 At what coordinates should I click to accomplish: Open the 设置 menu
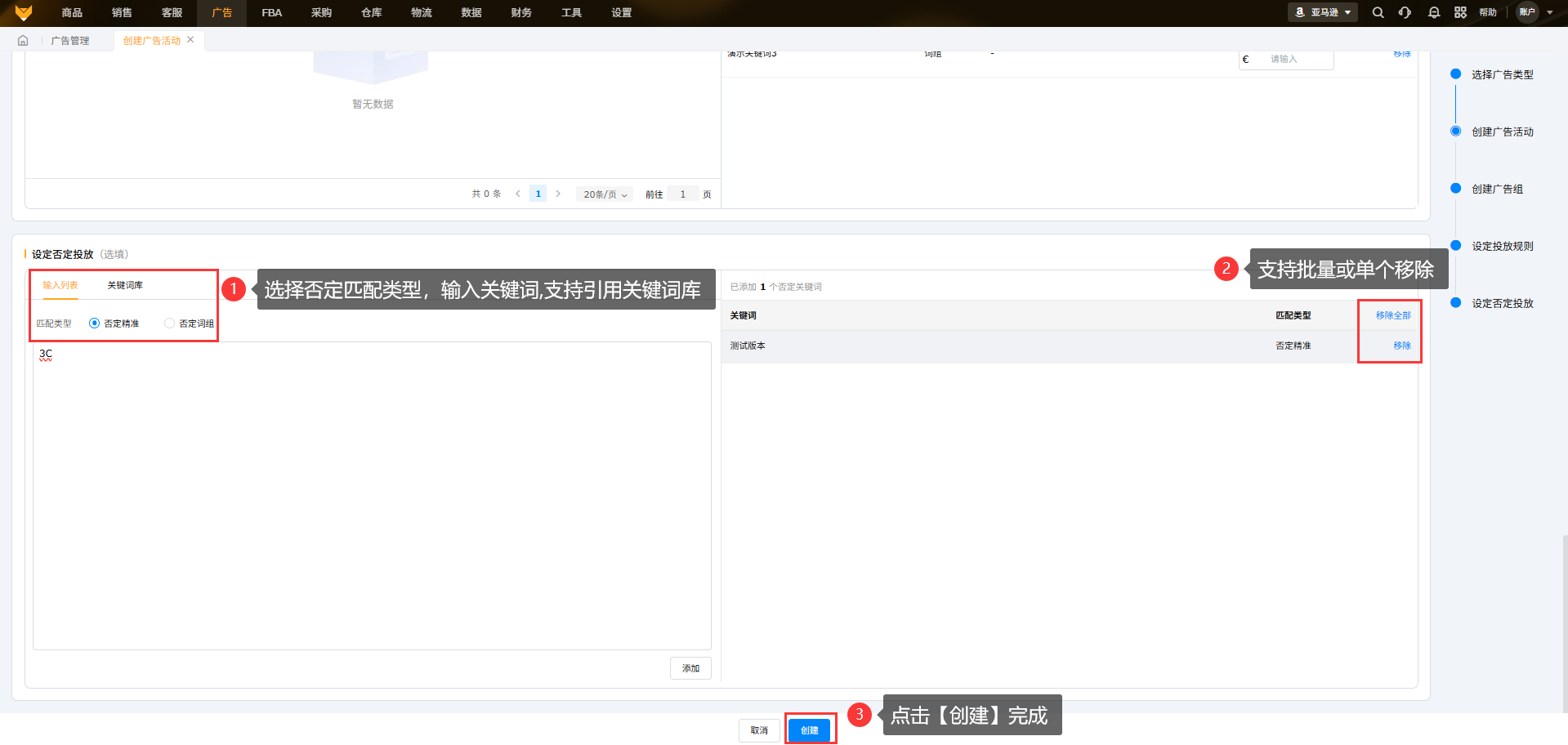(x=621, y=13)
